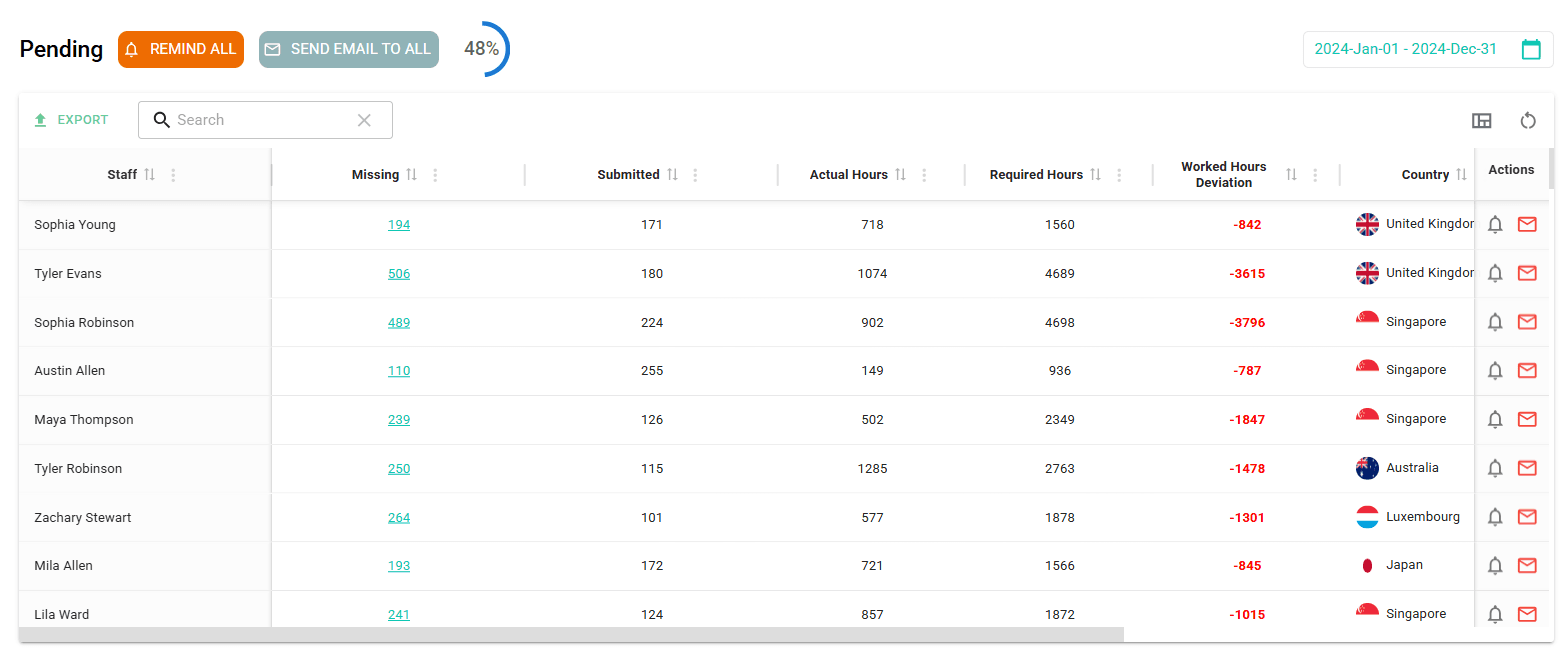Click the Export upload arrow icon
The image size is (1562, 651).
pyautogui.click(x=41, y=119)
